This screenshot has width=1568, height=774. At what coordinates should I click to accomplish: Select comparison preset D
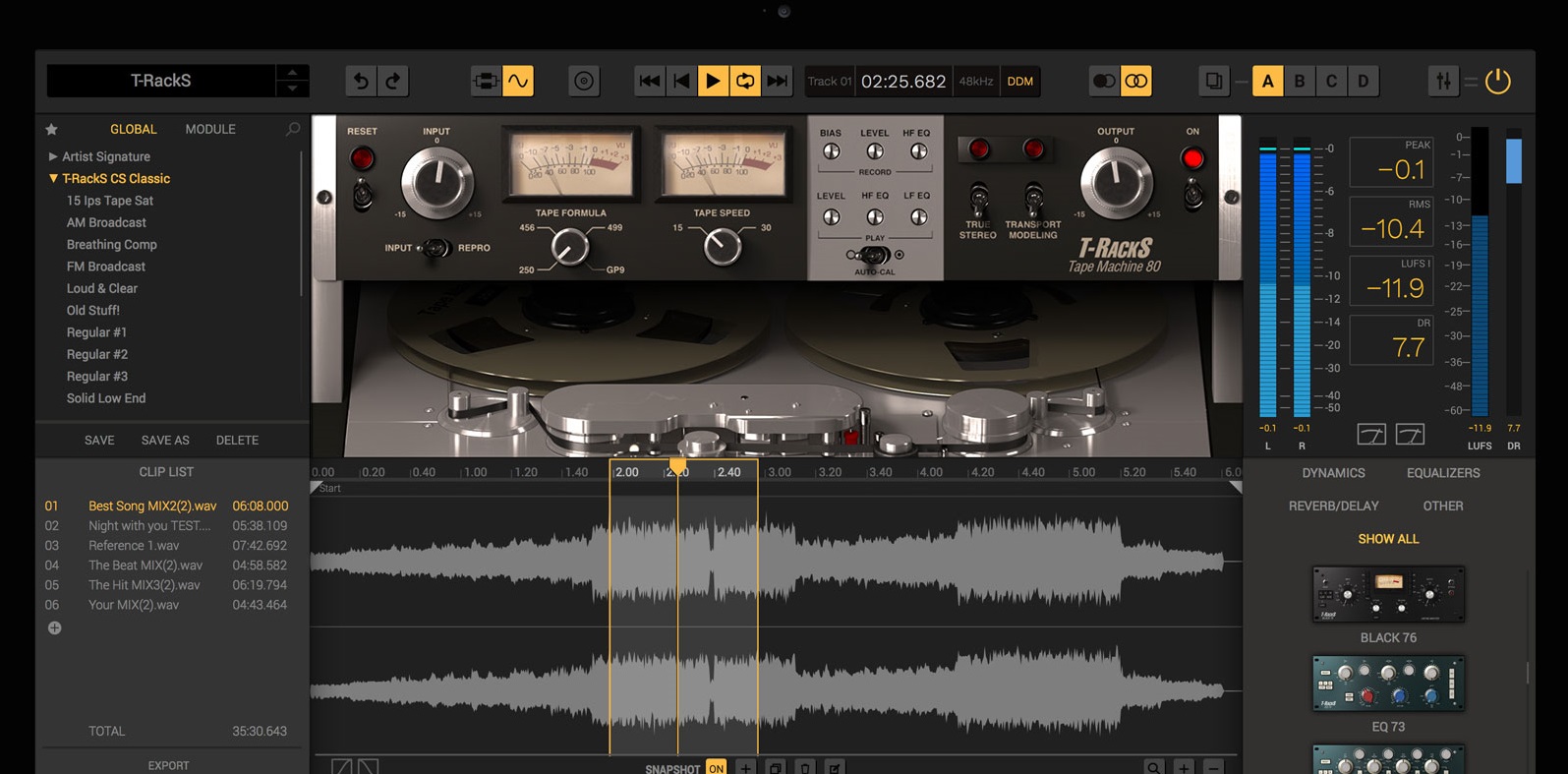[x=1364, y=81]
